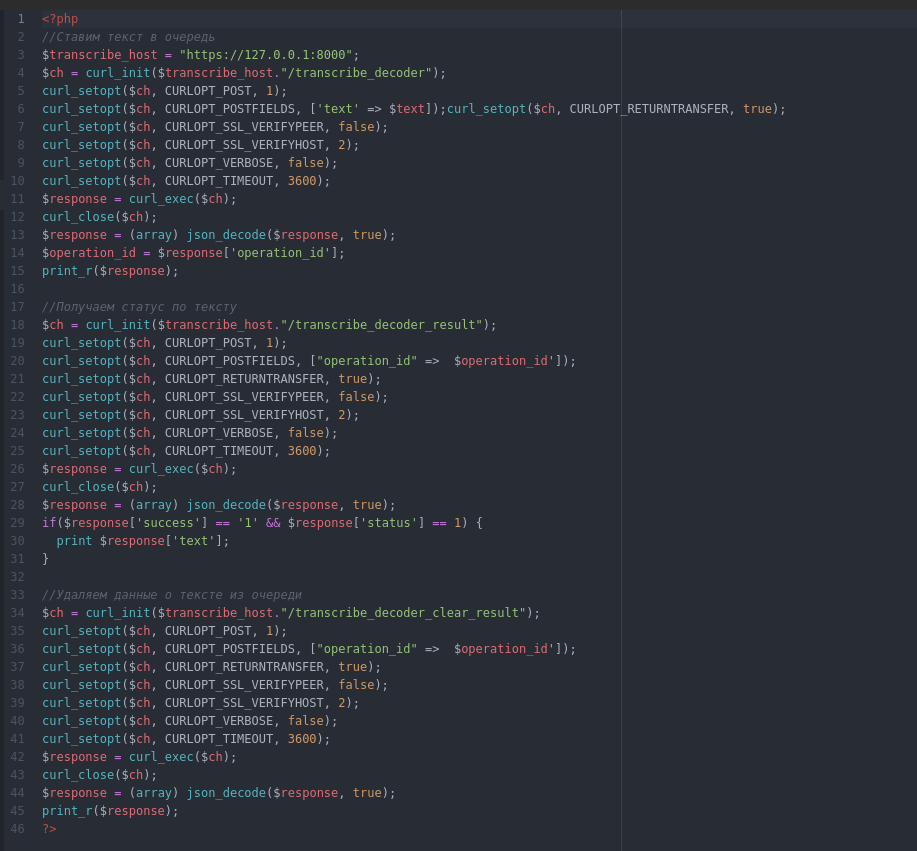The width and height of the screenshot is (917, 851).
Task: Click the (array) cast on line 28
Action: (x=154, y=505)
